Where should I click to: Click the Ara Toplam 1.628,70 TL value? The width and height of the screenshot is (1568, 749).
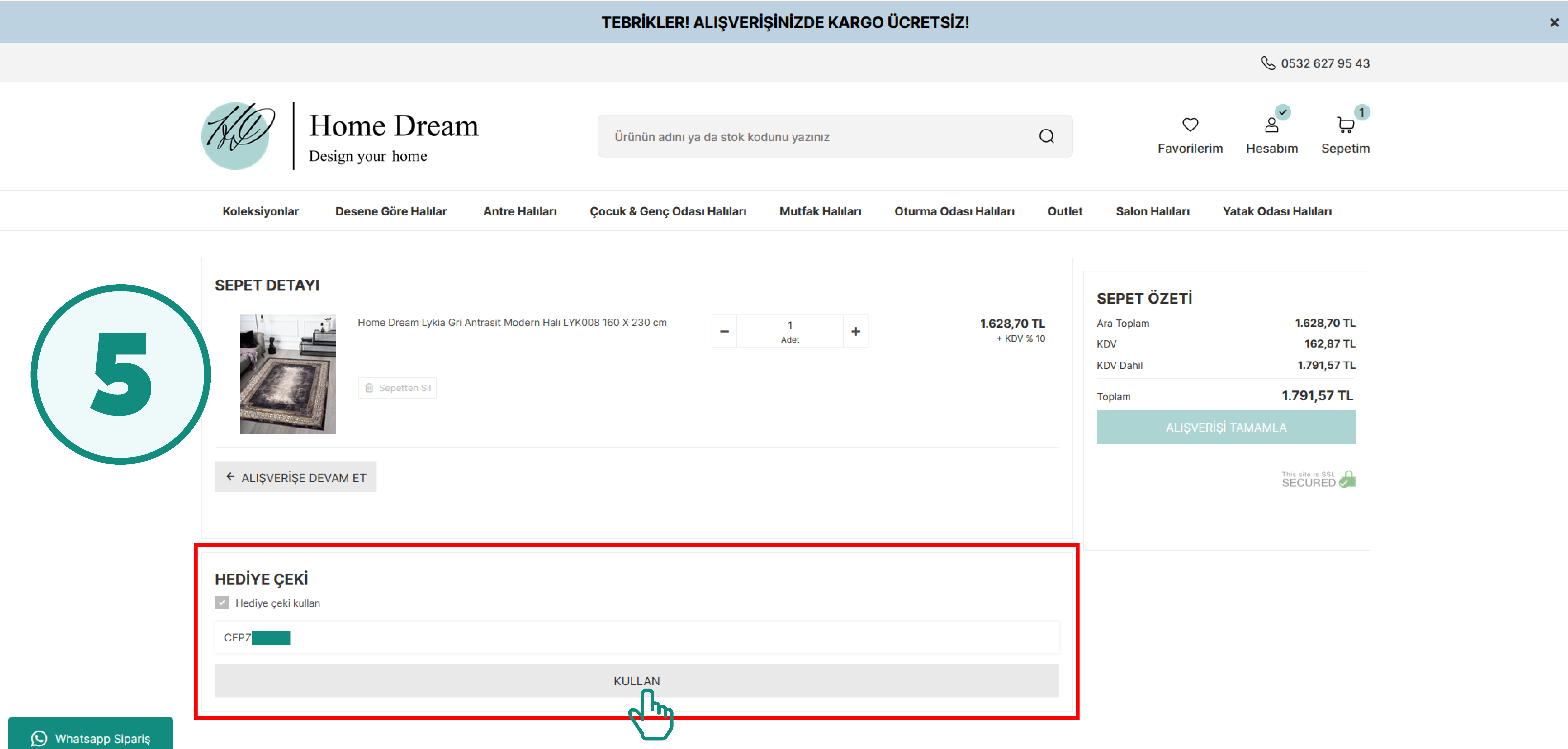coord(1325,323)
